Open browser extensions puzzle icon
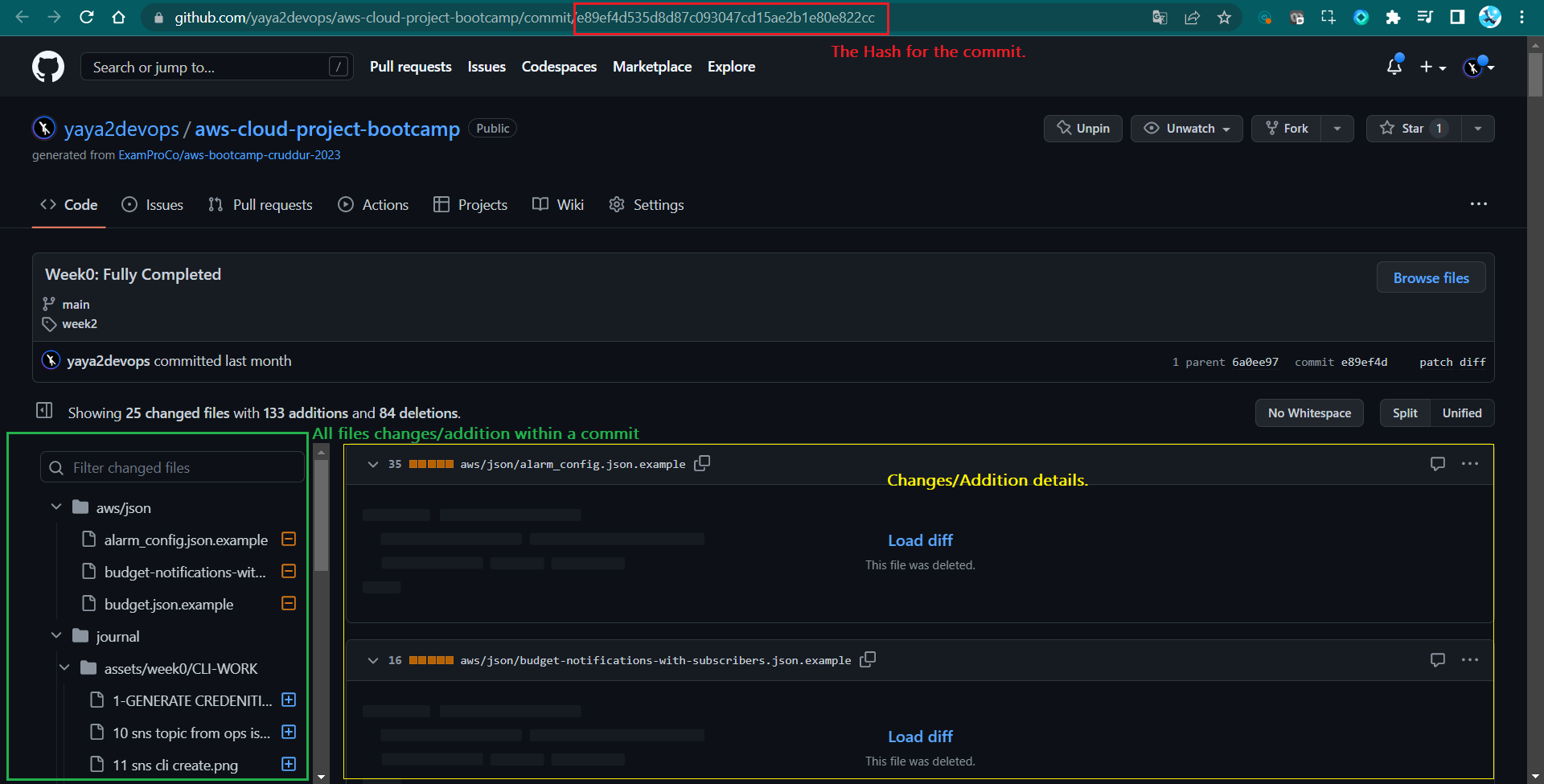Viewport: 1544px width, 784px height. pyautogui.click(x=1393, y=17)
